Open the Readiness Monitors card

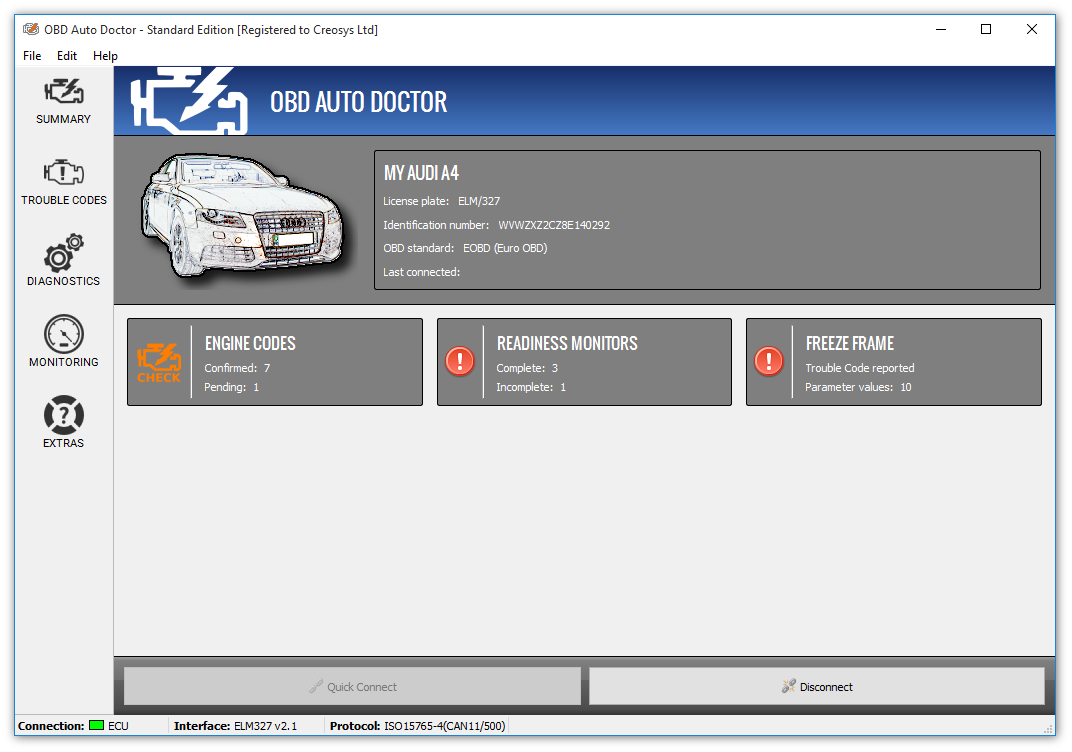coord(585,362)
